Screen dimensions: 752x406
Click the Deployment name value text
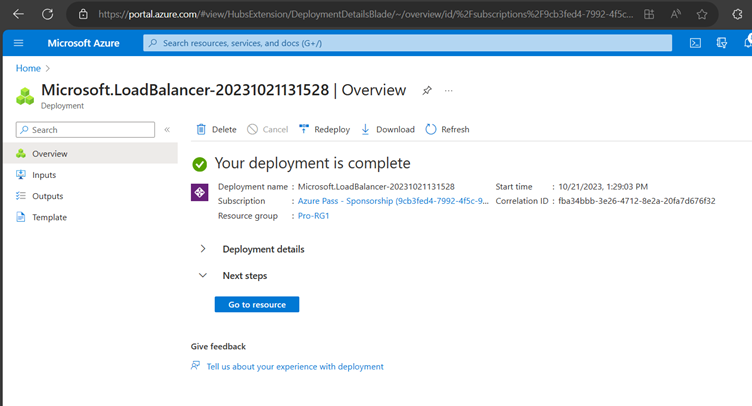tap(376, 186)
